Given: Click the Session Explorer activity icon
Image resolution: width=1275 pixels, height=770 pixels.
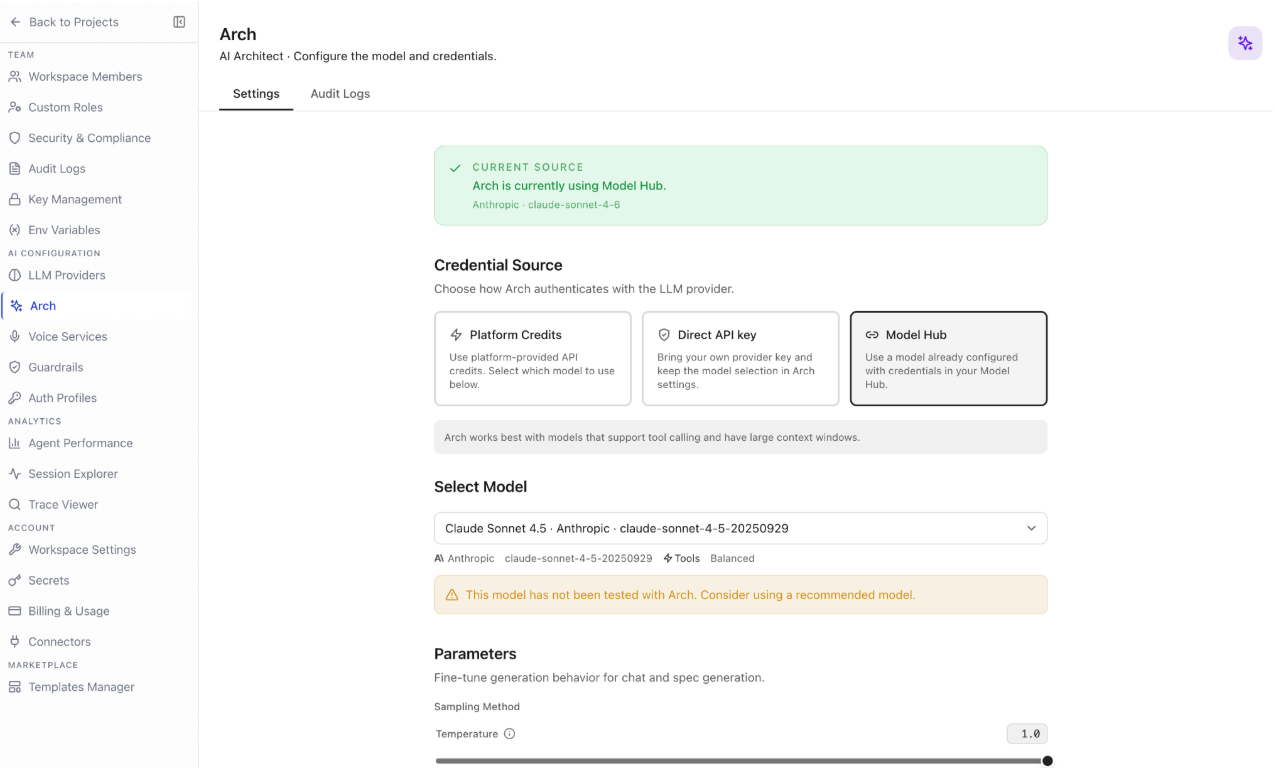Looking at the screenshot, I should (x=15, y=474).
